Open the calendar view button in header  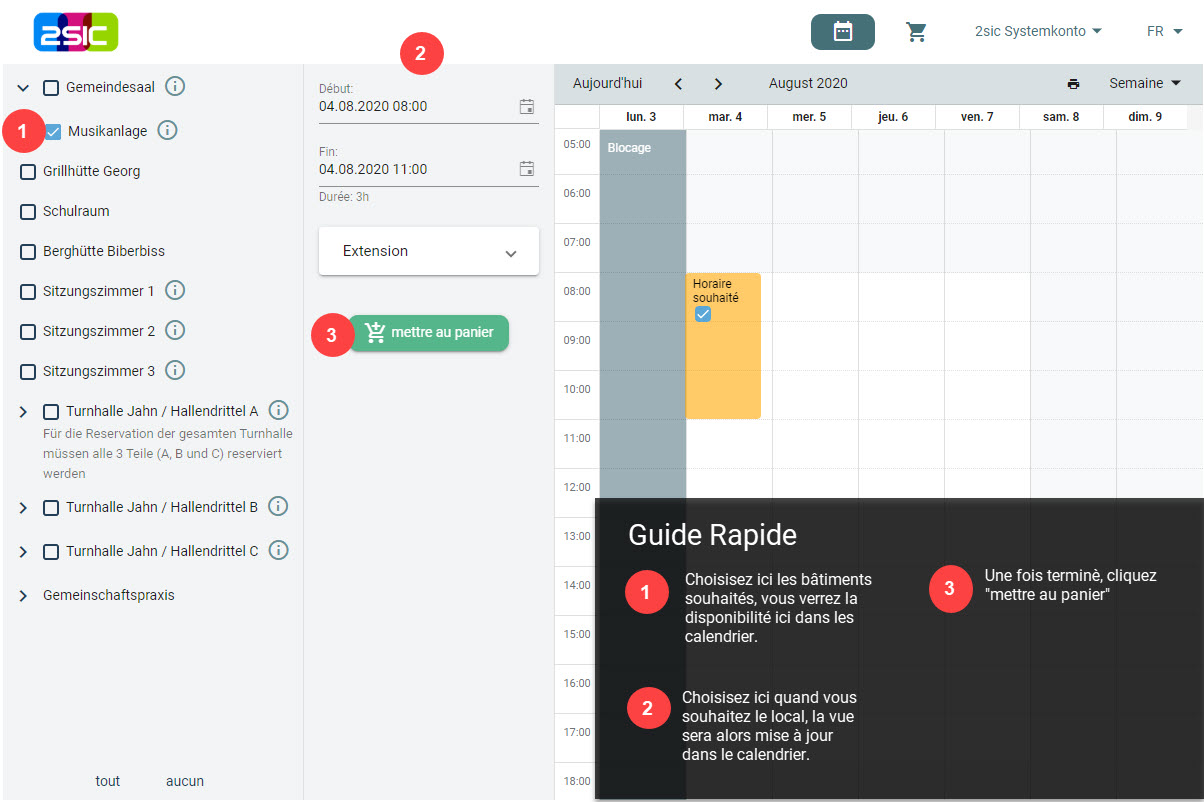point(842,32)
